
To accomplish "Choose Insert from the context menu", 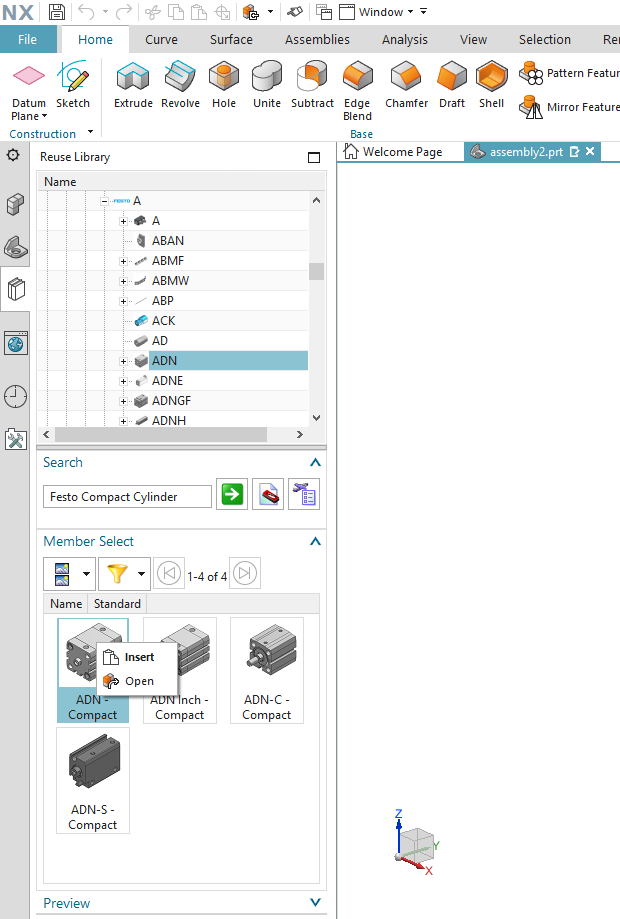I will (137, 658).
